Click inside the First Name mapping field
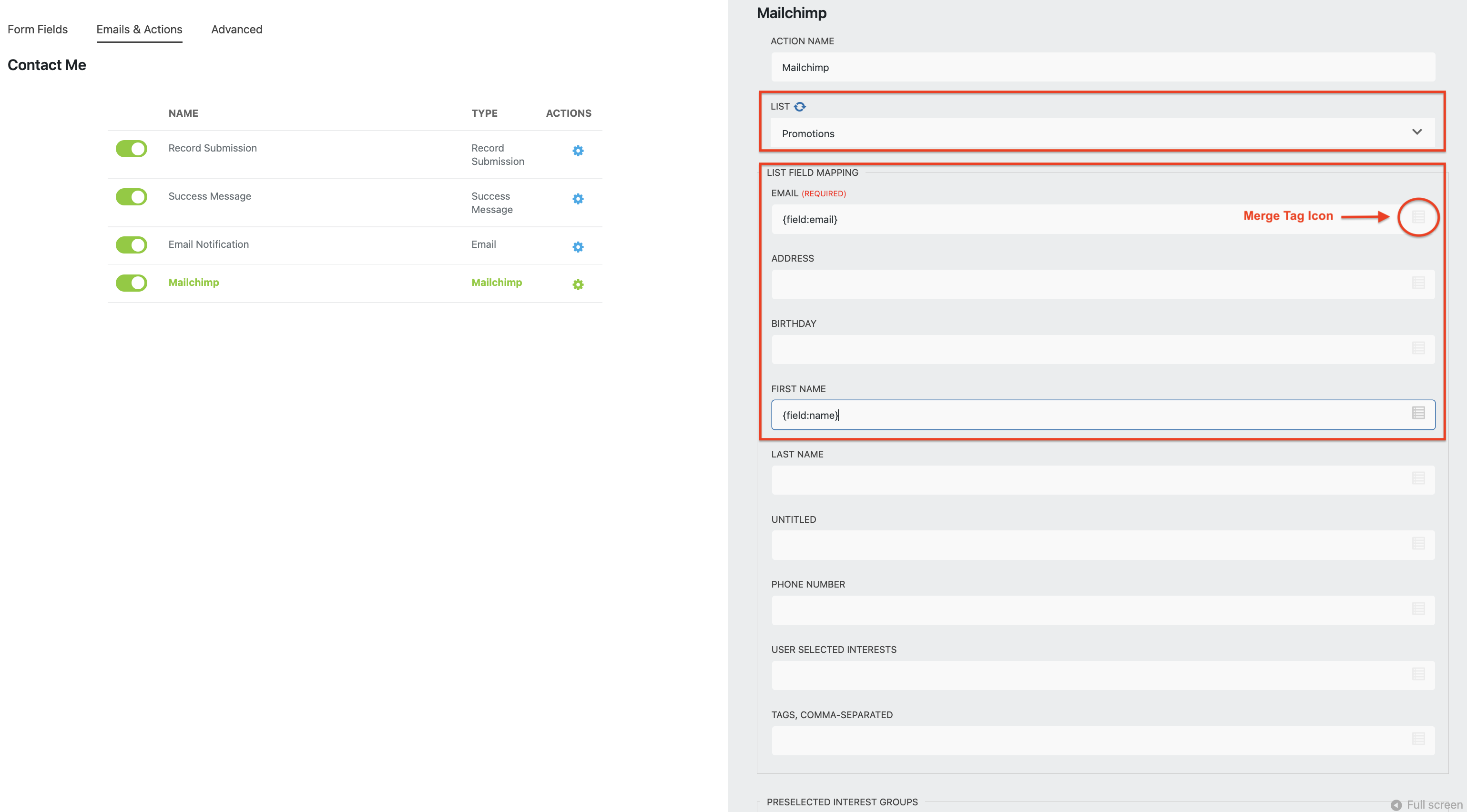The image size is (1467, 812). tap(1025, 415)
